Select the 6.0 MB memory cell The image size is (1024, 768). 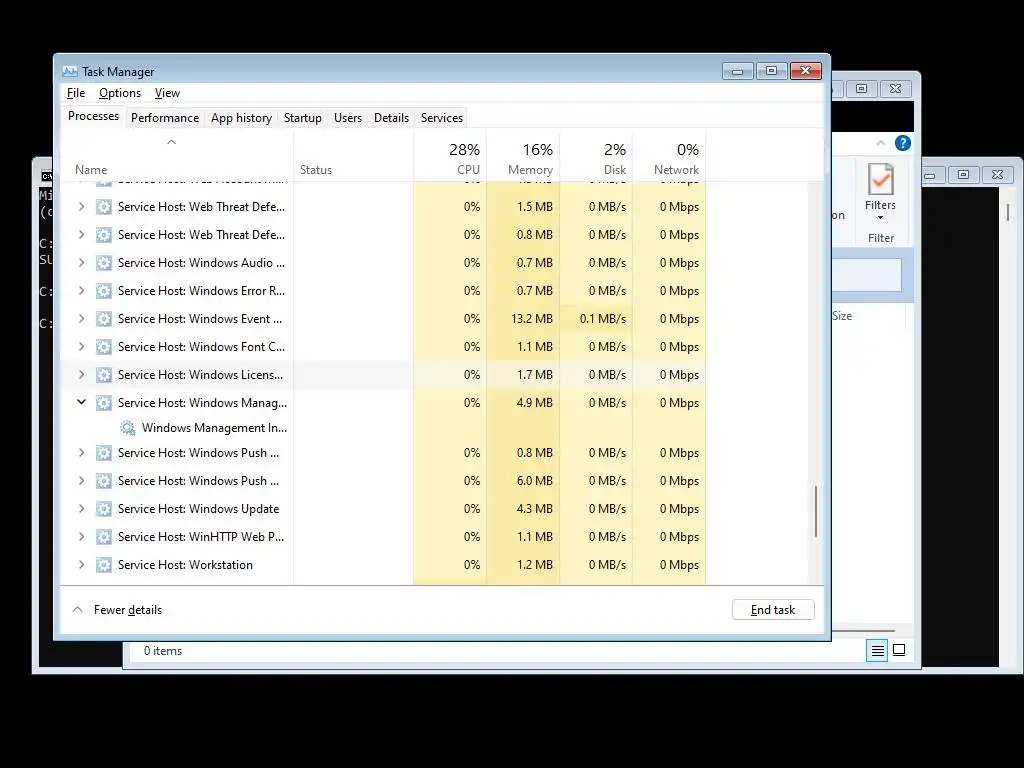coord(523,481)
